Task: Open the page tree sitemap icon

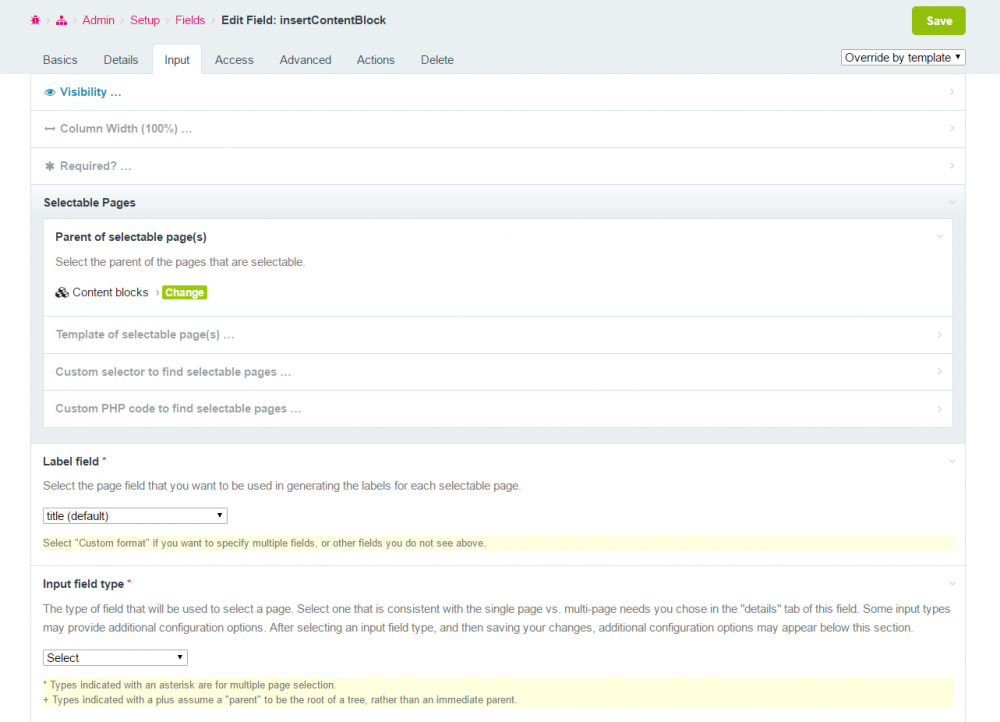Action: (x=61, y=20)
